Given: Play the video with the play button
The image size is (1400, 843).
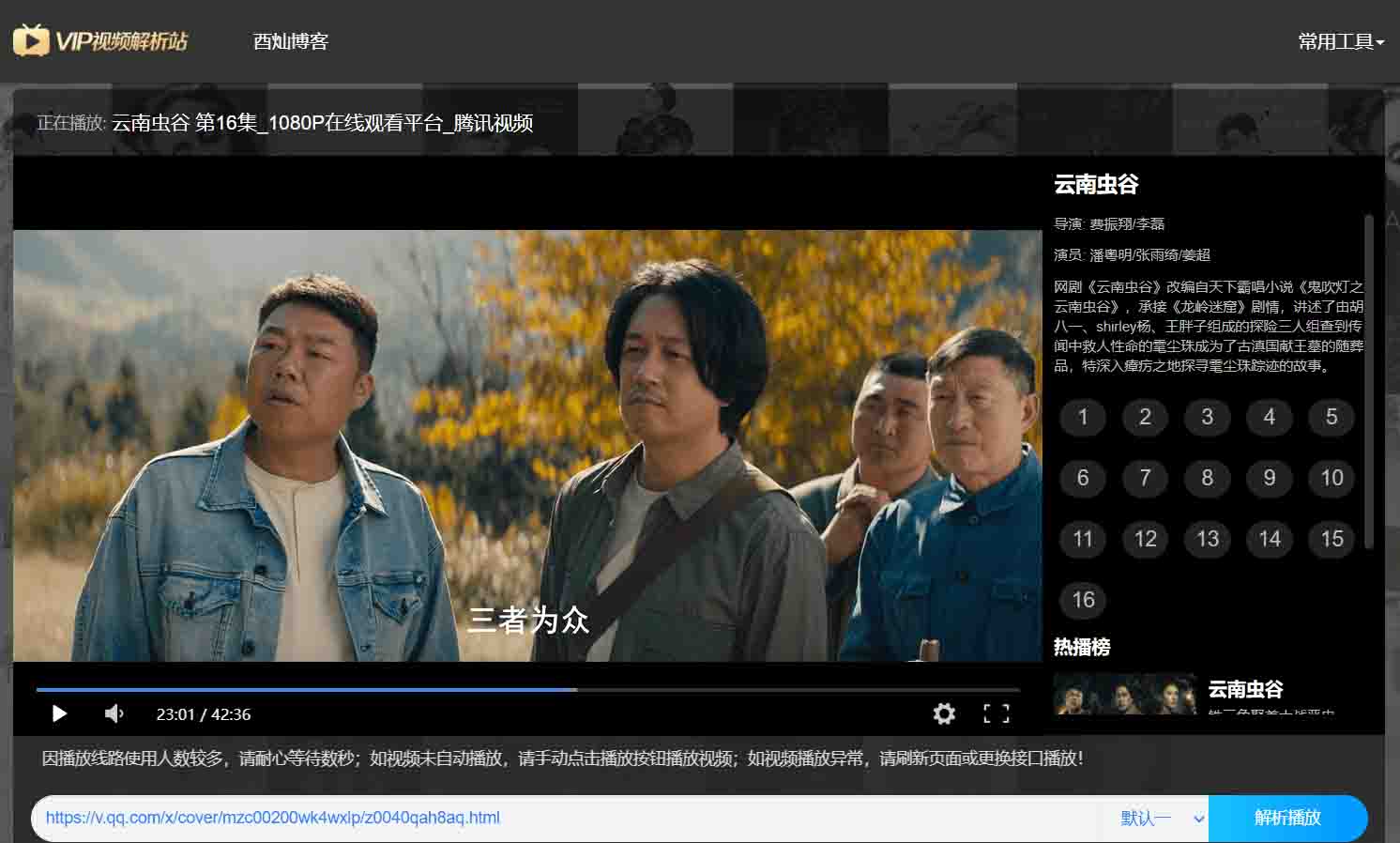Looking at the screenshot, I should coord(59,713).
